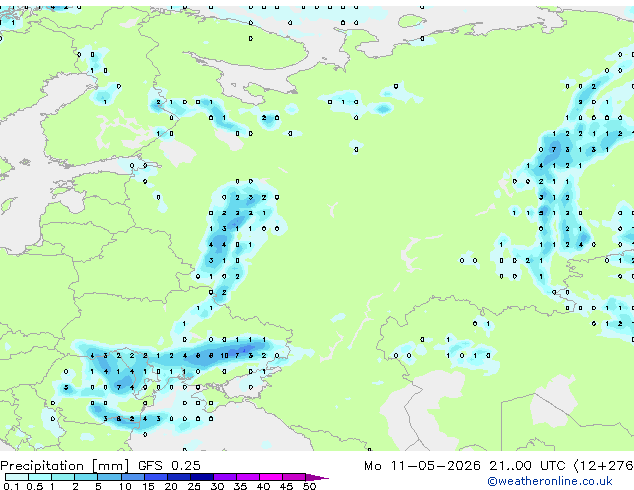Screen dimensions: 634x490
Task: Click the 'GFS 0.25' model label
Action: 169,466
